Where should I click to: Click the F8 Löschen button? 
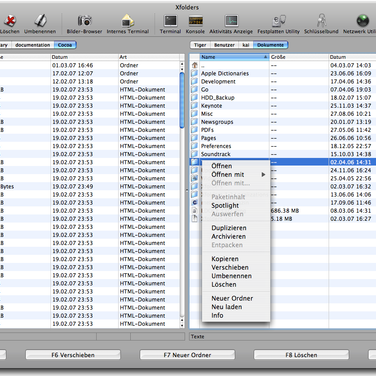tap(301, 355)
